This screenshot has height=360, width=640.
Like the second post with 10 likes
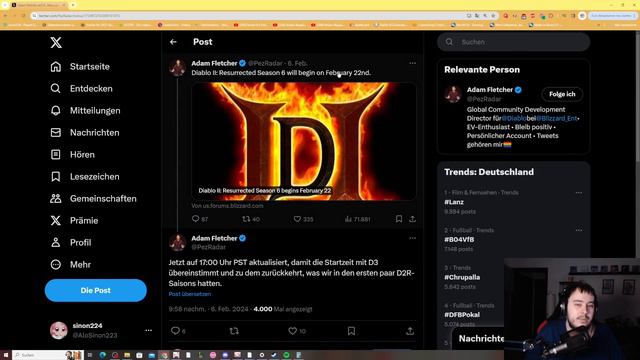tap(297, 331)
